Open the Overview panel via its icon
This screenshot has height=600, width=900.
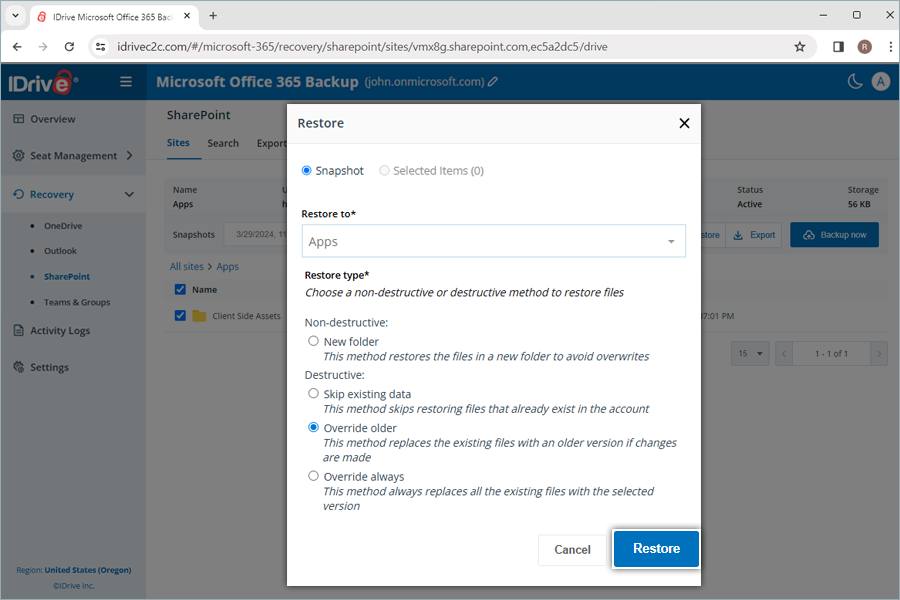20,118
